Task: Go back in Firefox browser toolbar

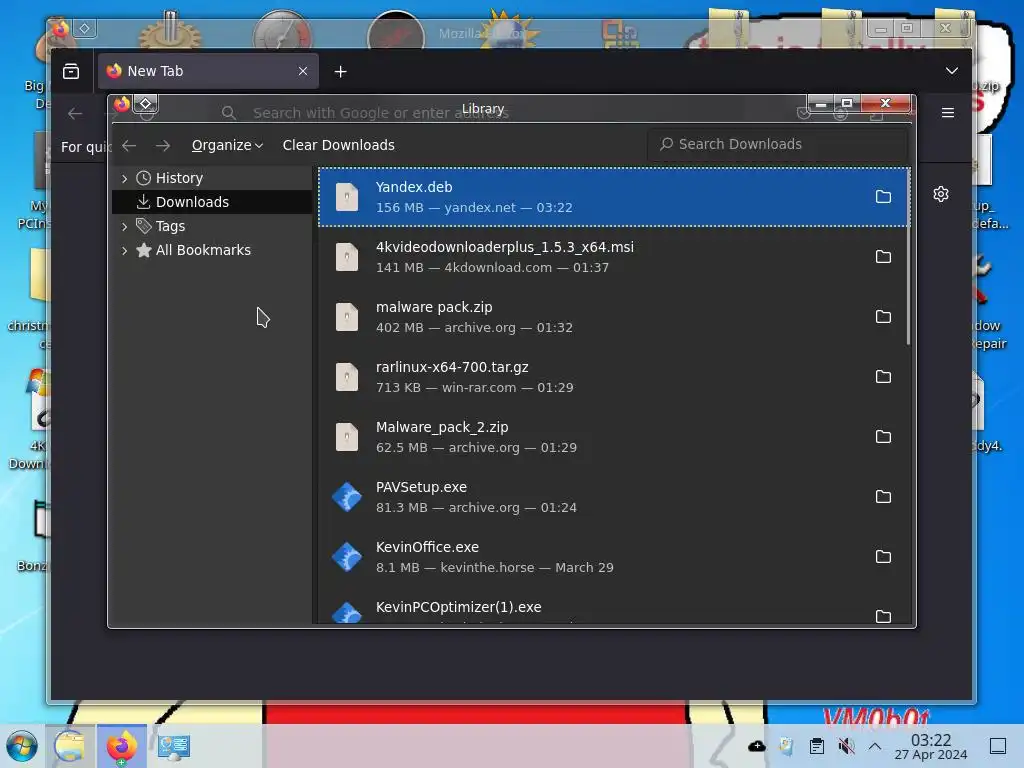Action: (75, 114)
